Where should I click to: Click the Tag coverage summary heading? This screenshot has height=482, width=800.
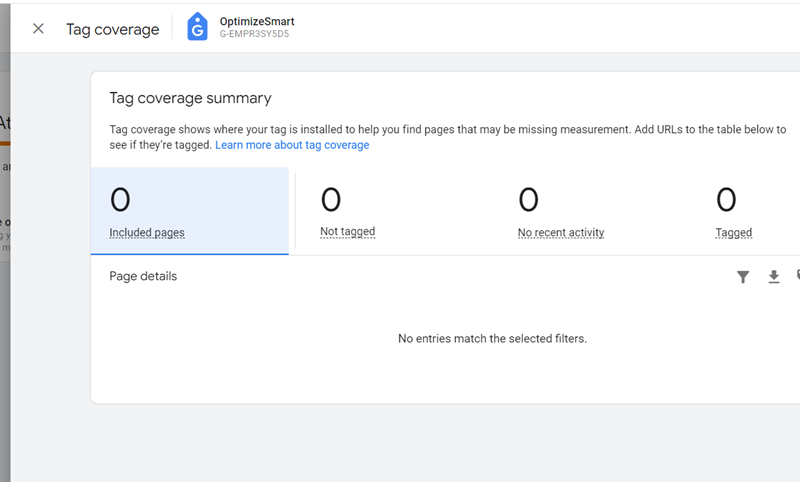190,98
